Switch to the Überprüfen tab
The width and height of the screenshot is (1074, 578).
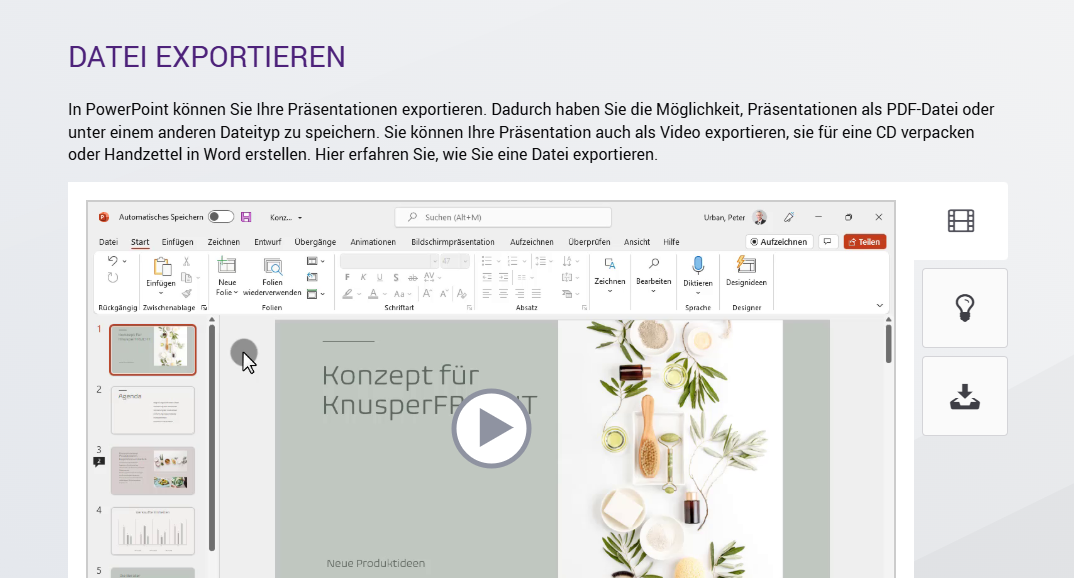pyautogui.click(x=589, y=242)
